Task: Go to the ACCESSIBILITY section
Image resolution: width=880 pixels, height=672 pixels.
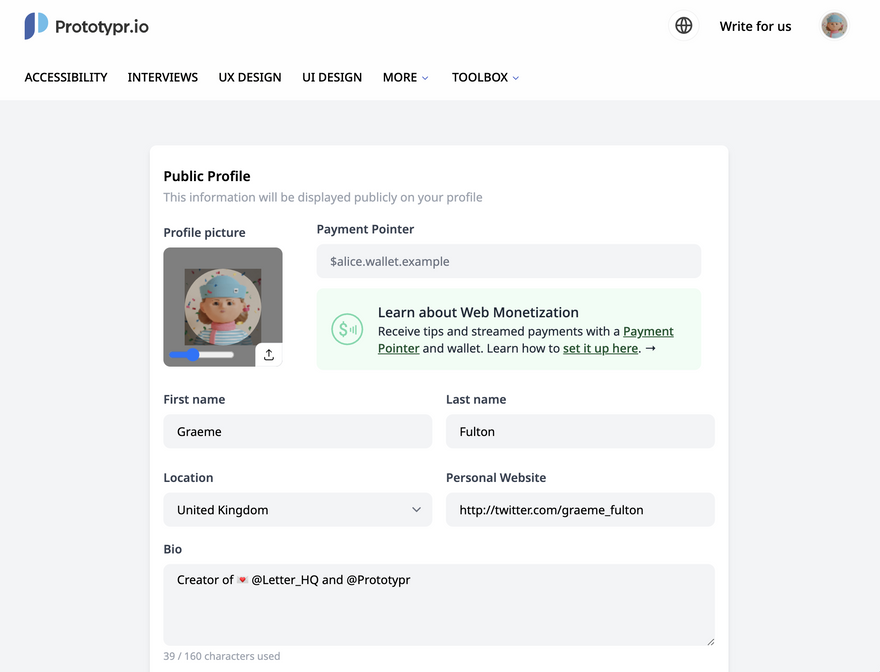Action: pos(66,77)
